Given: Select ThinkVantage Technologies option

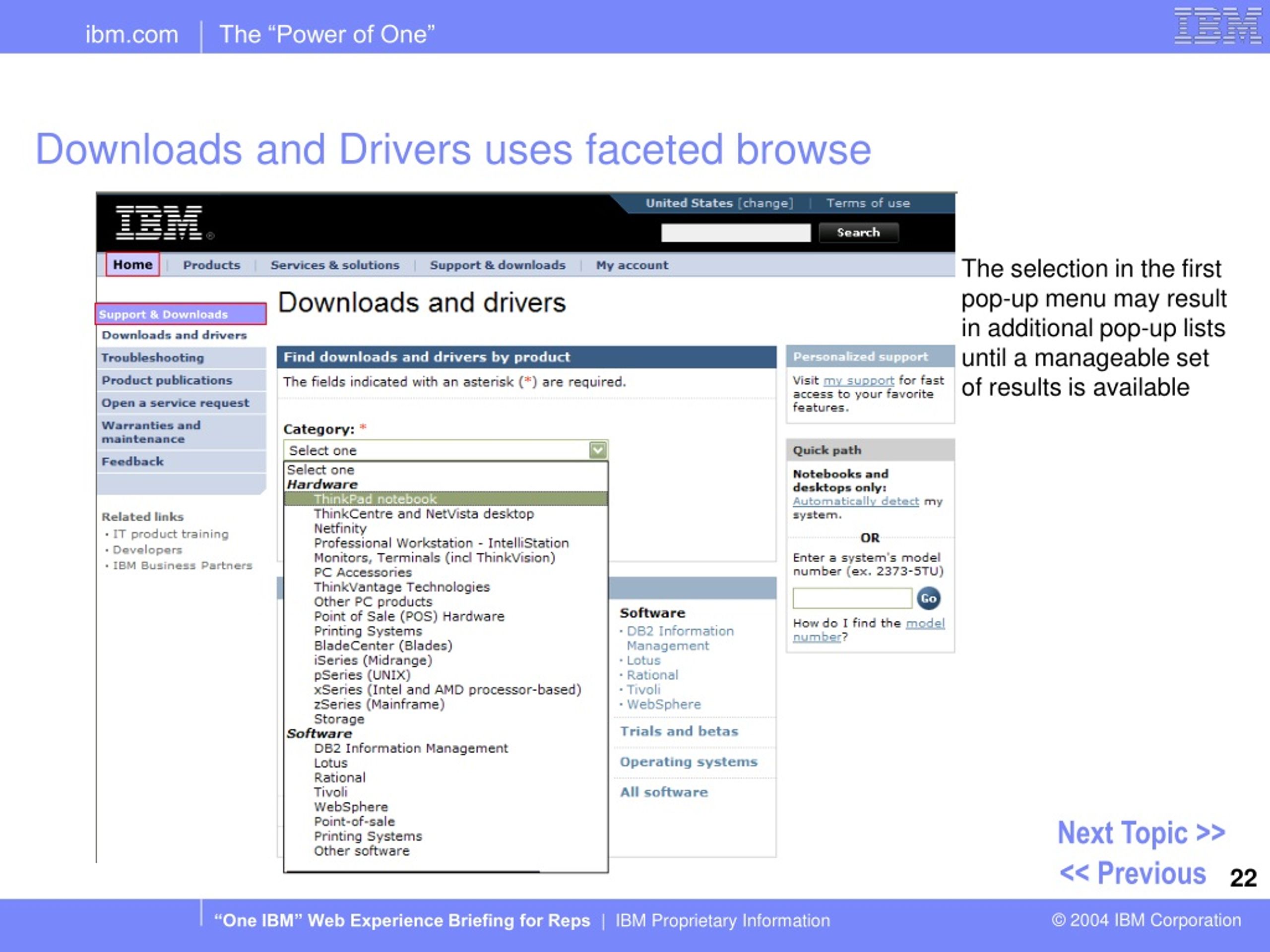Looking at the screenshot, I should (x=401, y=587).
